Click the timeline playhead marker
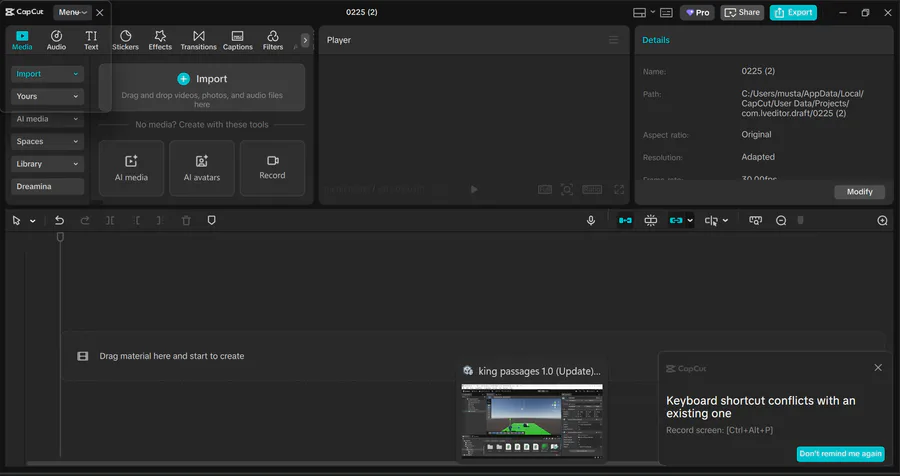This screenshot has width=900, height=476. click(x=60, y=237)
